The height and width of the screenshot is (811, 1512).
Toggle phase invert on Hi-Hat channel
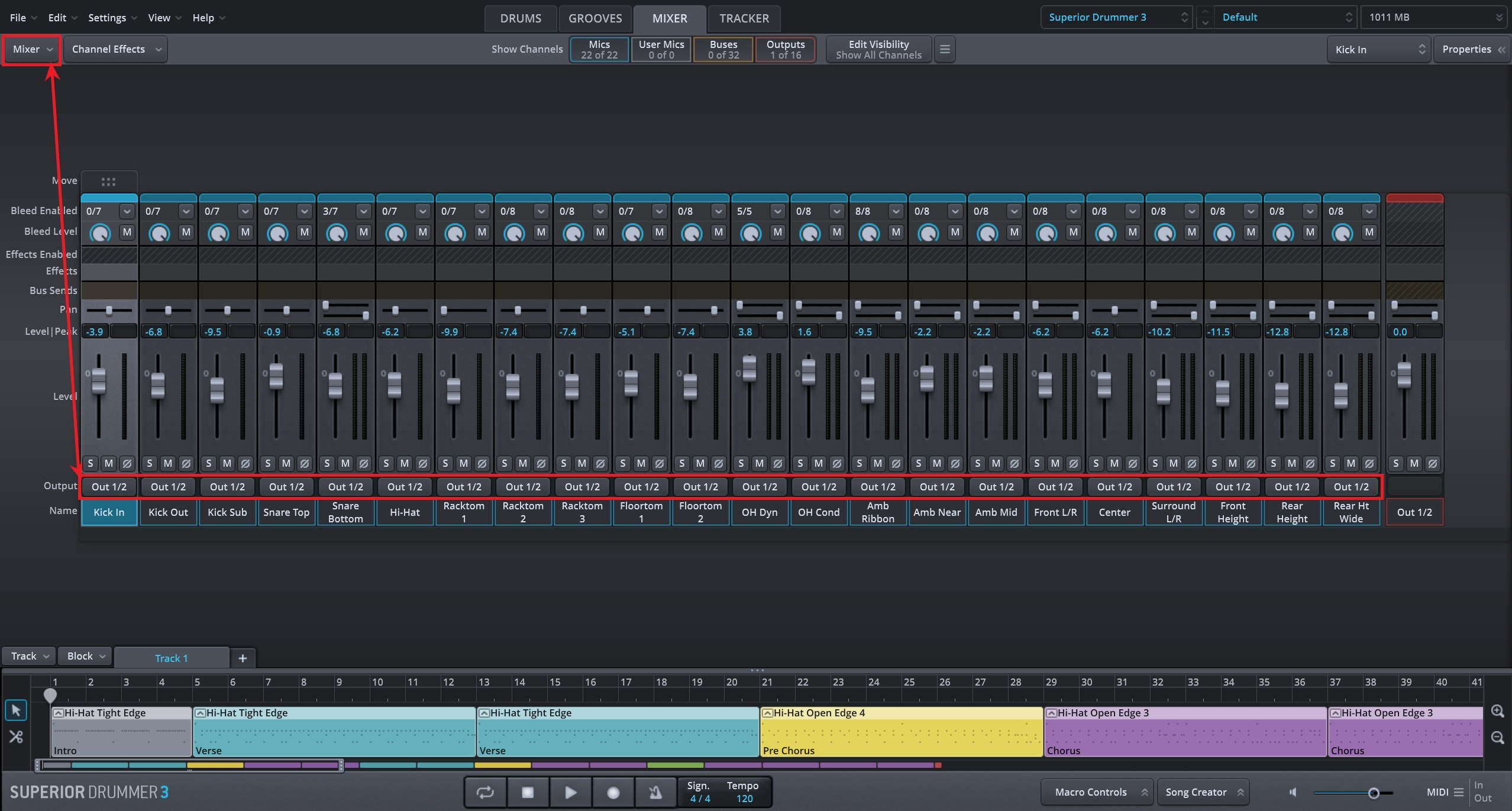422,463
